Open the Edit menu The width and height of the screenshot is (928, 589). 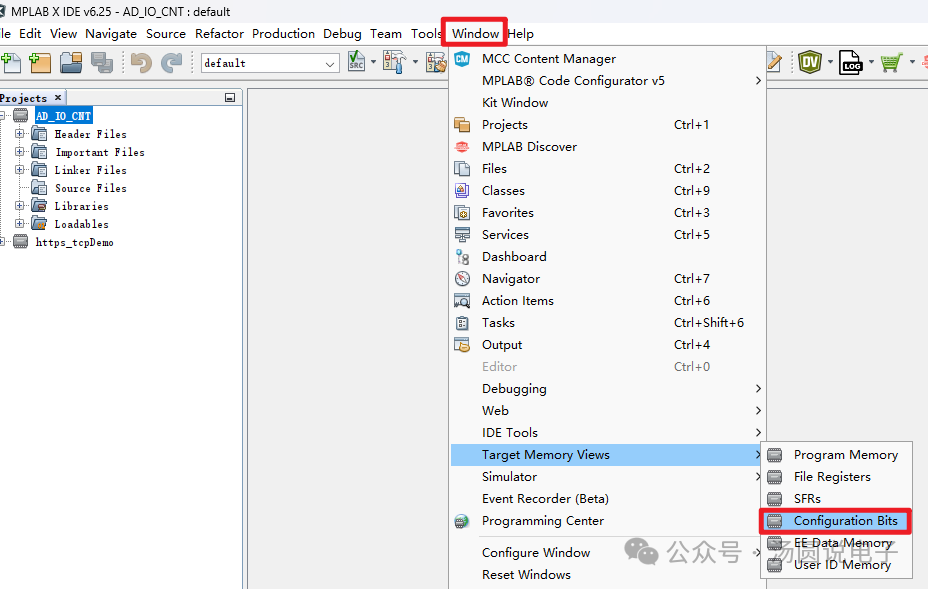coord(30,34)
